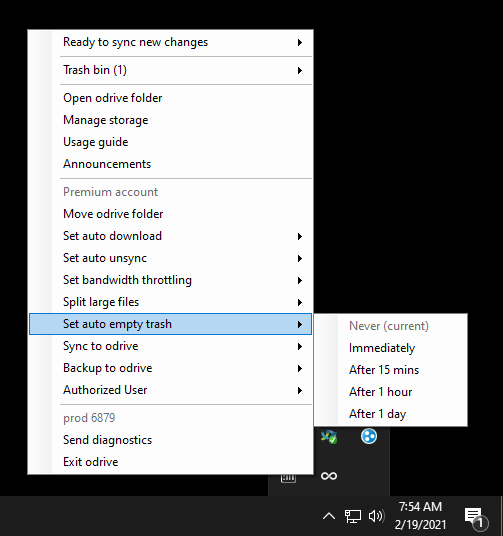
Task: Open the taskbar clock showing 7:54 AM
Action: 421,515
